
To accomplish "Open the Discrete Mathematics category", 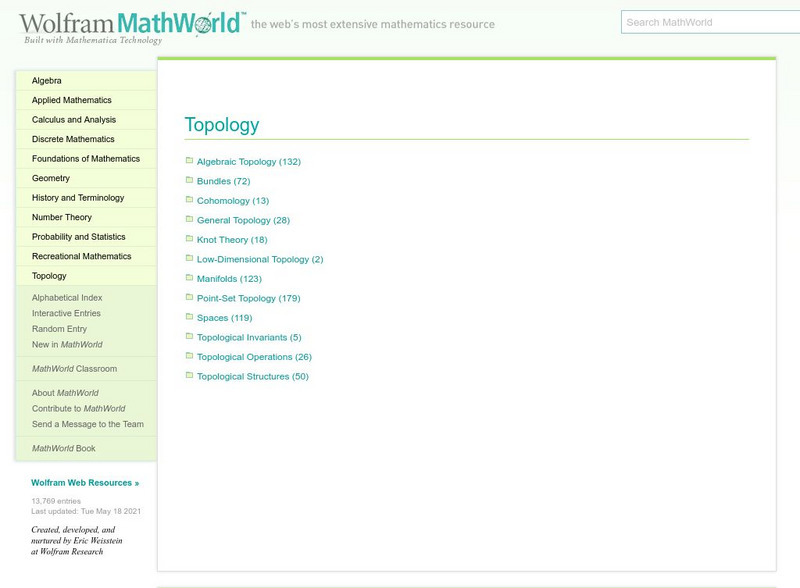I will pos(86,139).
